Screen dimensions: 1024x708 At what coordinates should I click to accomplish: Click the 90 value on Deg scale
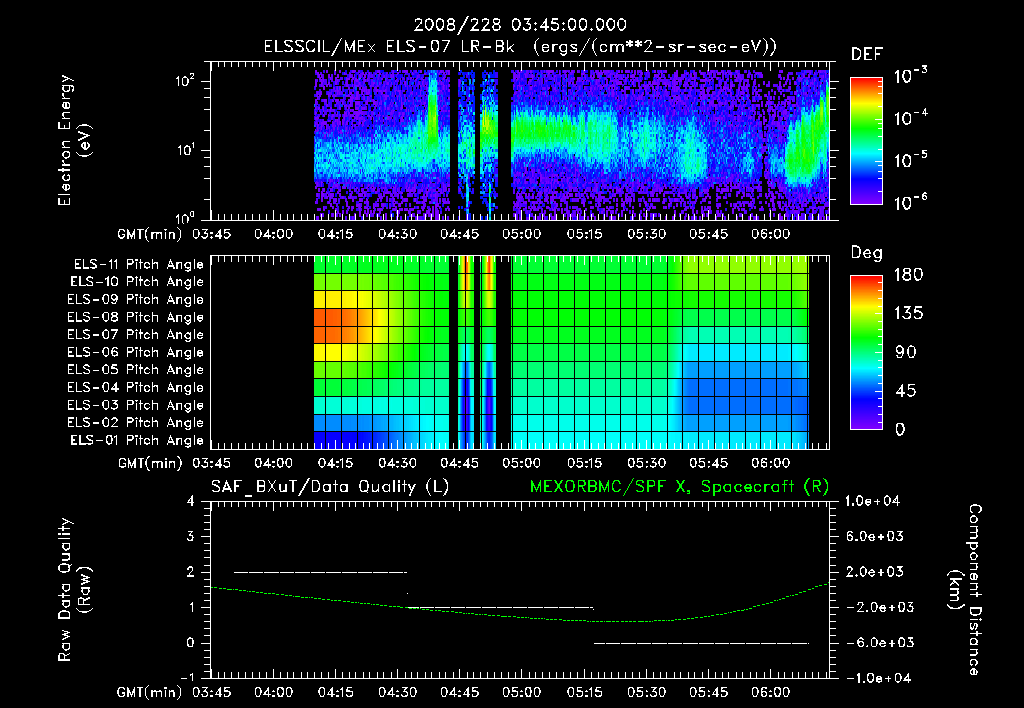point(906,352)
